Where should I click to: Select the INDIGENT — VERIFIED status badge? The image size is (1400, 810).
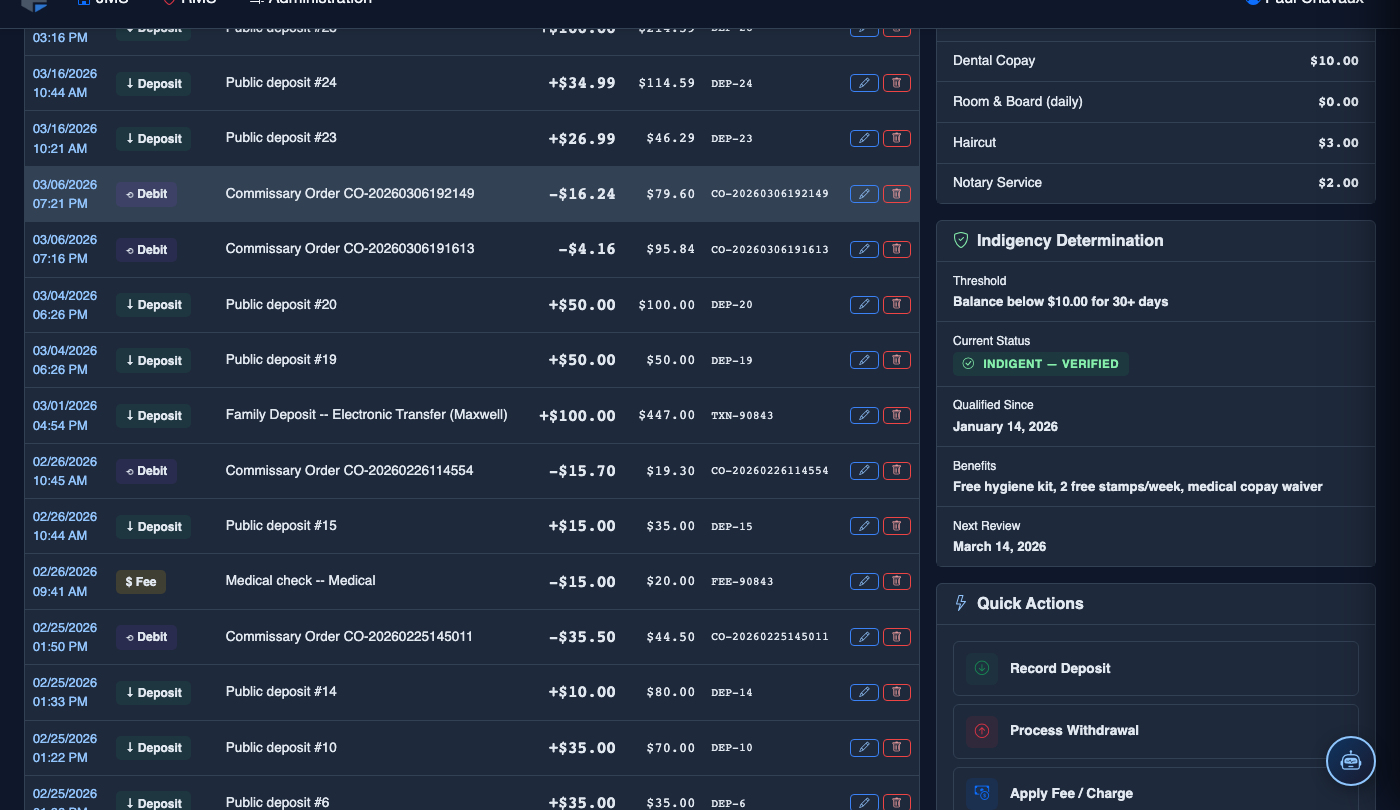[x=1041, y=364]
